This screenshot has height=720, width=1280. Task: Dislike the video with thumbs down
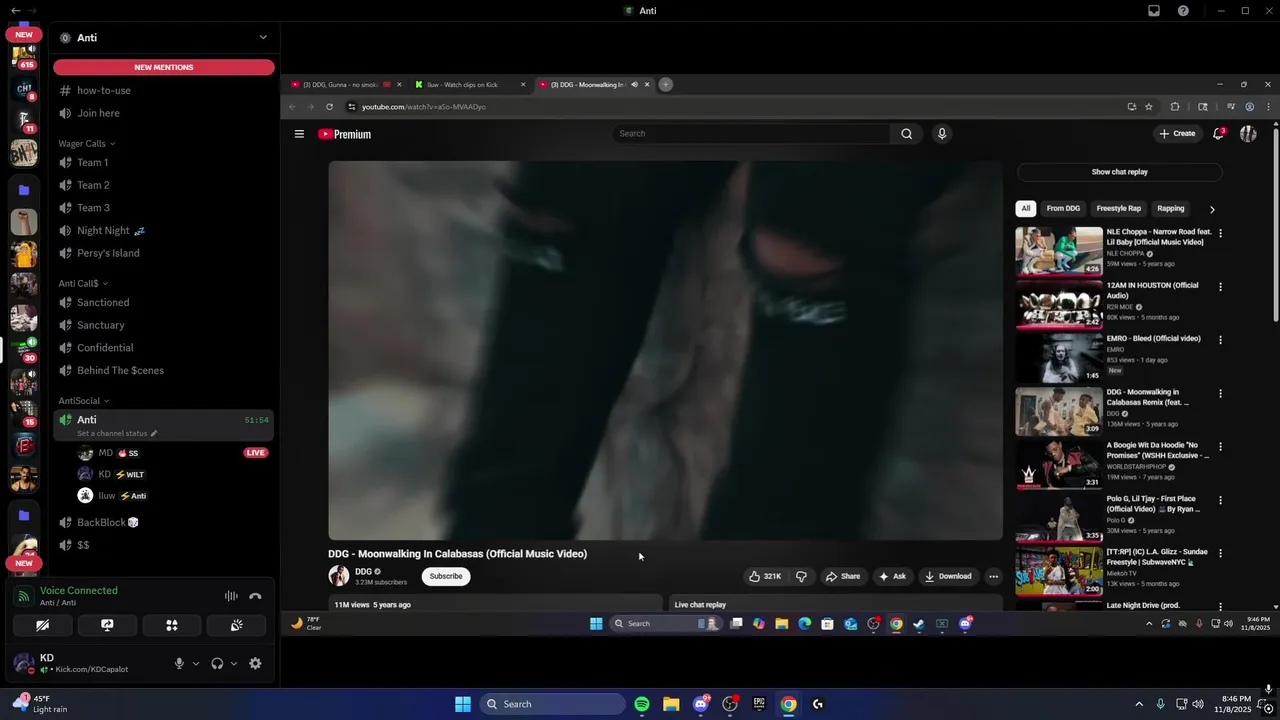[x=801, y=576]
